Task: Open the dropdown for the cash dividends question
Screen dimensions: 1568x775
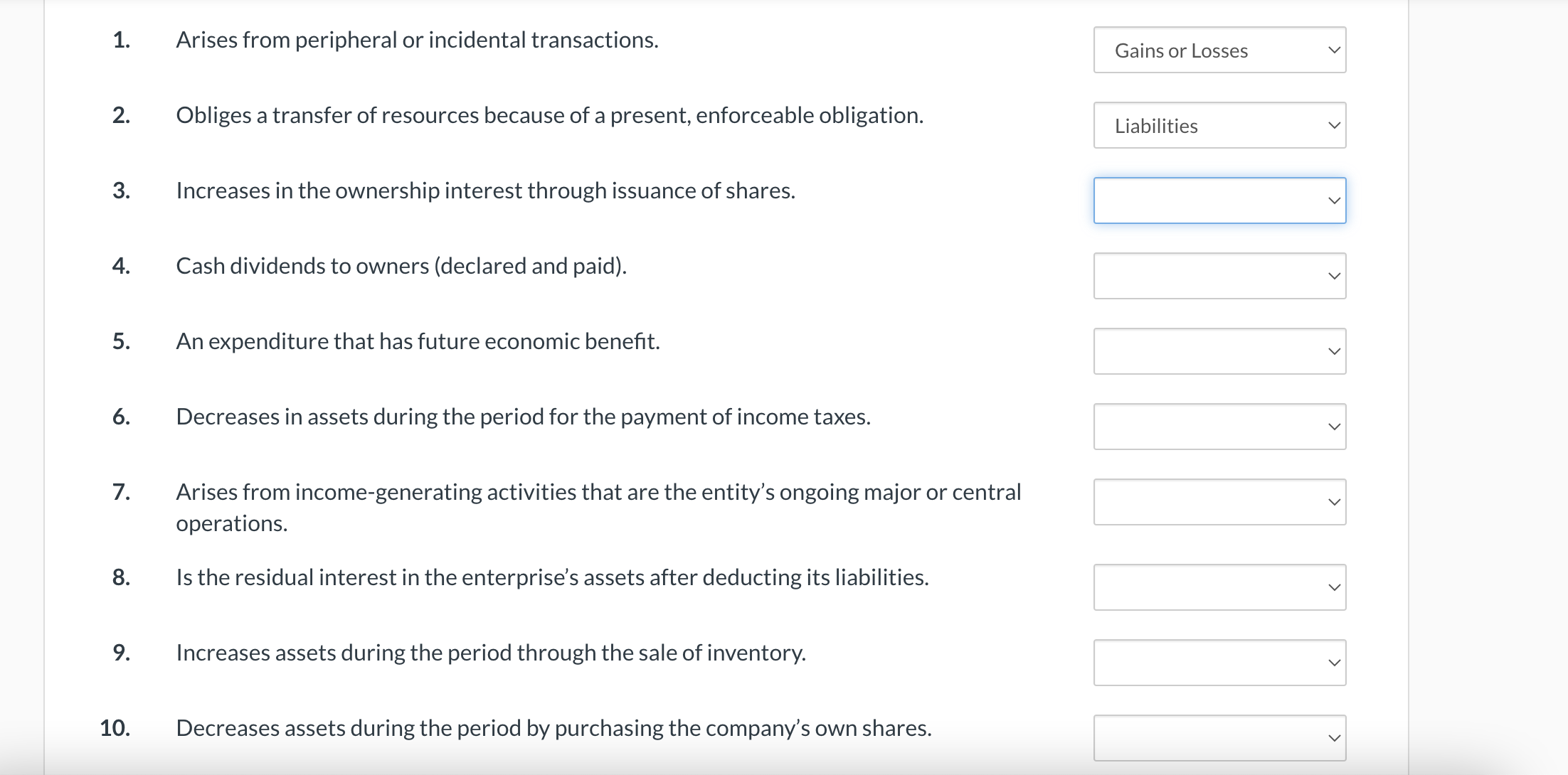Action: pyautogui.click(x=1218, y=276)
